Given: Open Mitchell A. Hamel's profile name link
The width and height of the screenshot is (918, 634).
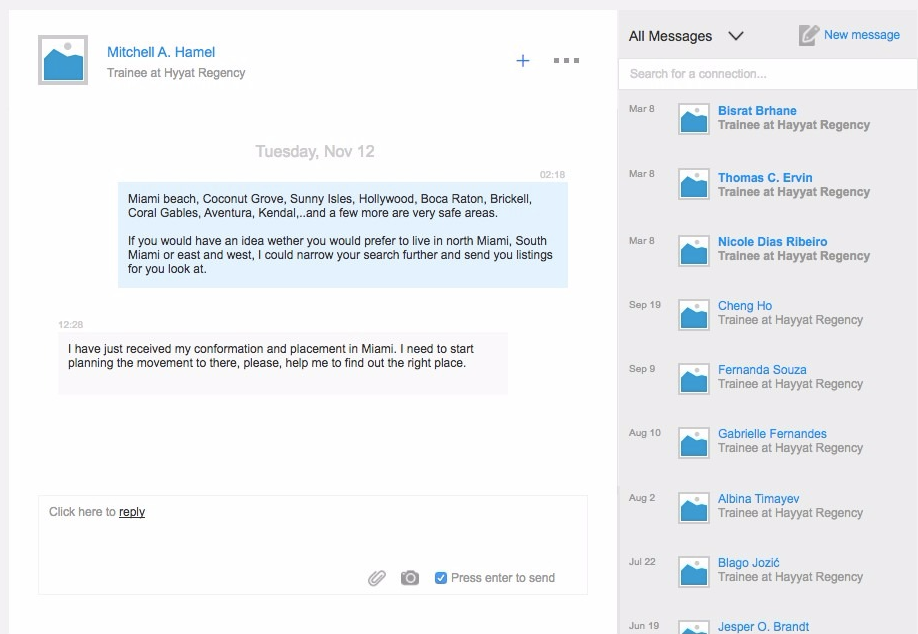Looking at the screenshot, I should pyautogui.click(x=161, y=52).
